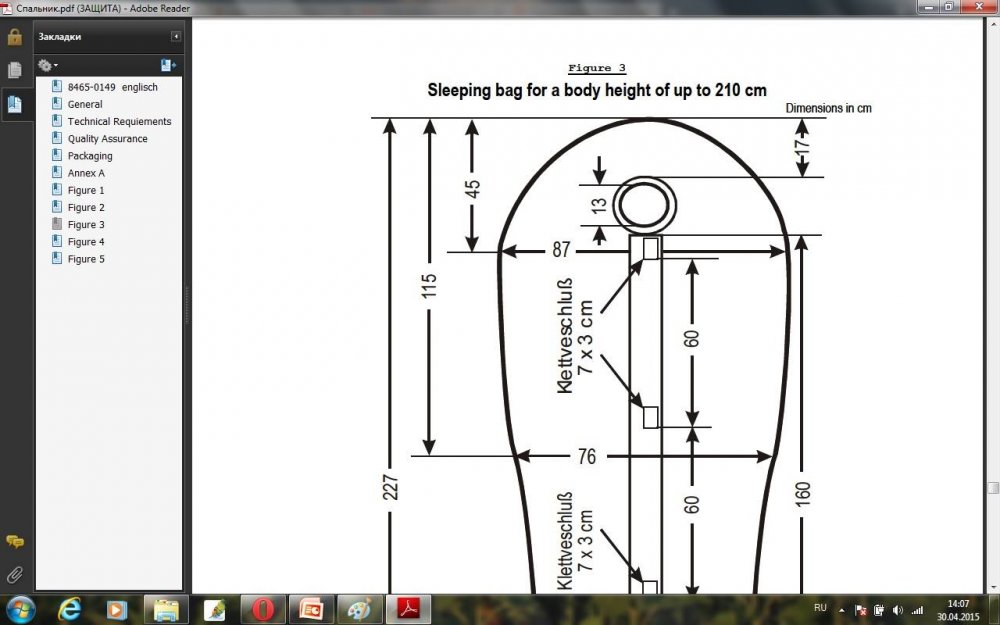Jump to the Quality Assurance bookmark
The height and width of the screenshot is (625, 1000).
pyautogui.click(x=107, y=139)
